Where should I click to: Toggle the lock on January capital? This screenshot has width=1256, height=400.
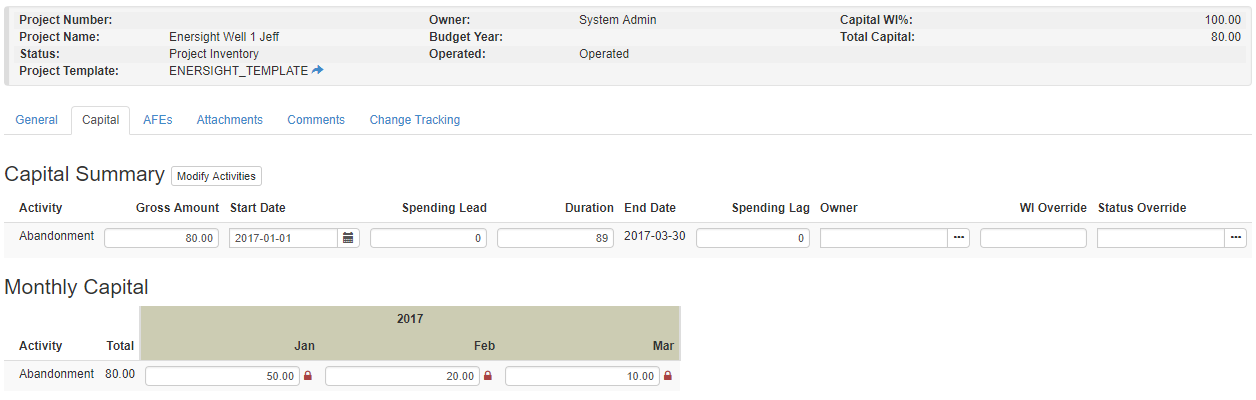tap(308, 377)
